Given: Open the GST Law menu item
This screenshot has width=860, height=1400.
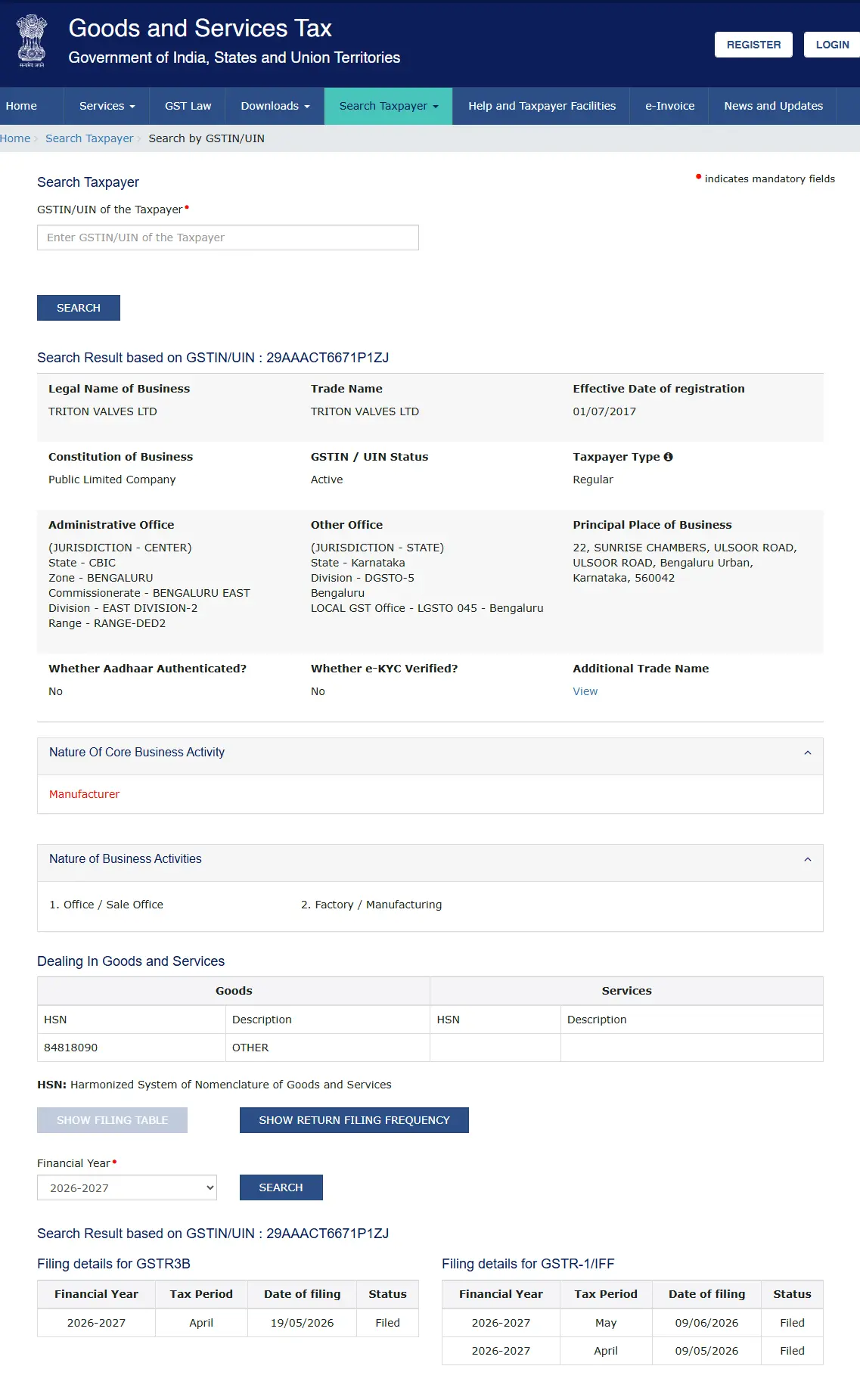Looking at the screenshot, I should pos(188,106).
